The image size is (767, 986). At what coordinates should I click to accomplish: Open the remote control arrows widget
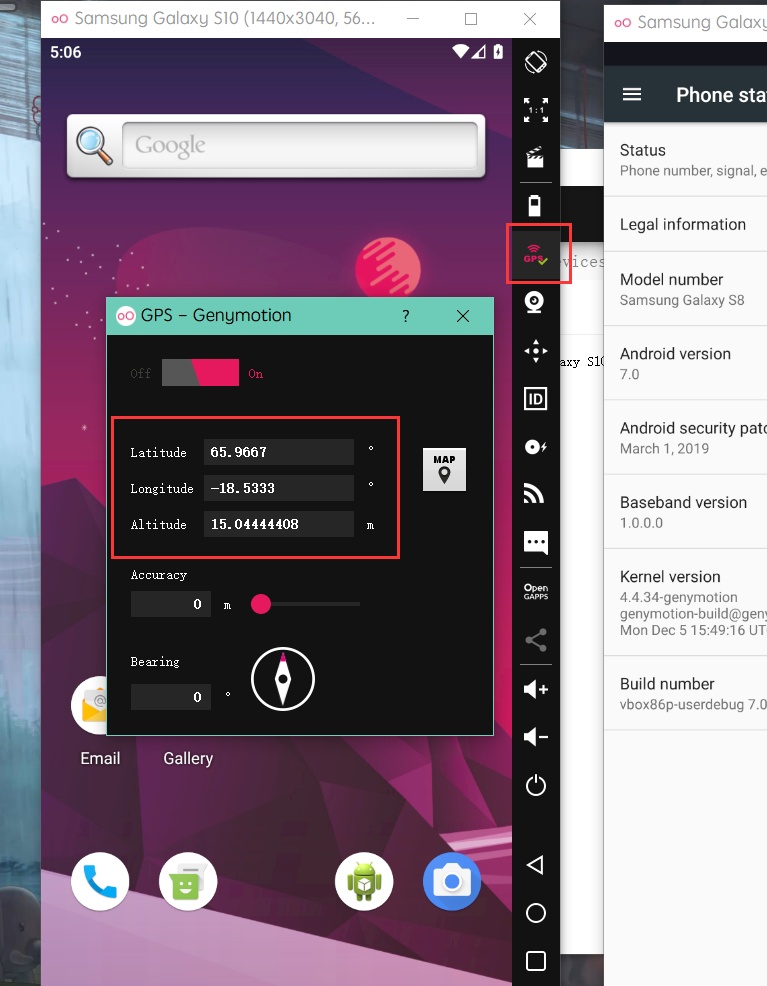pyautogui.click(x=536, y=351)
